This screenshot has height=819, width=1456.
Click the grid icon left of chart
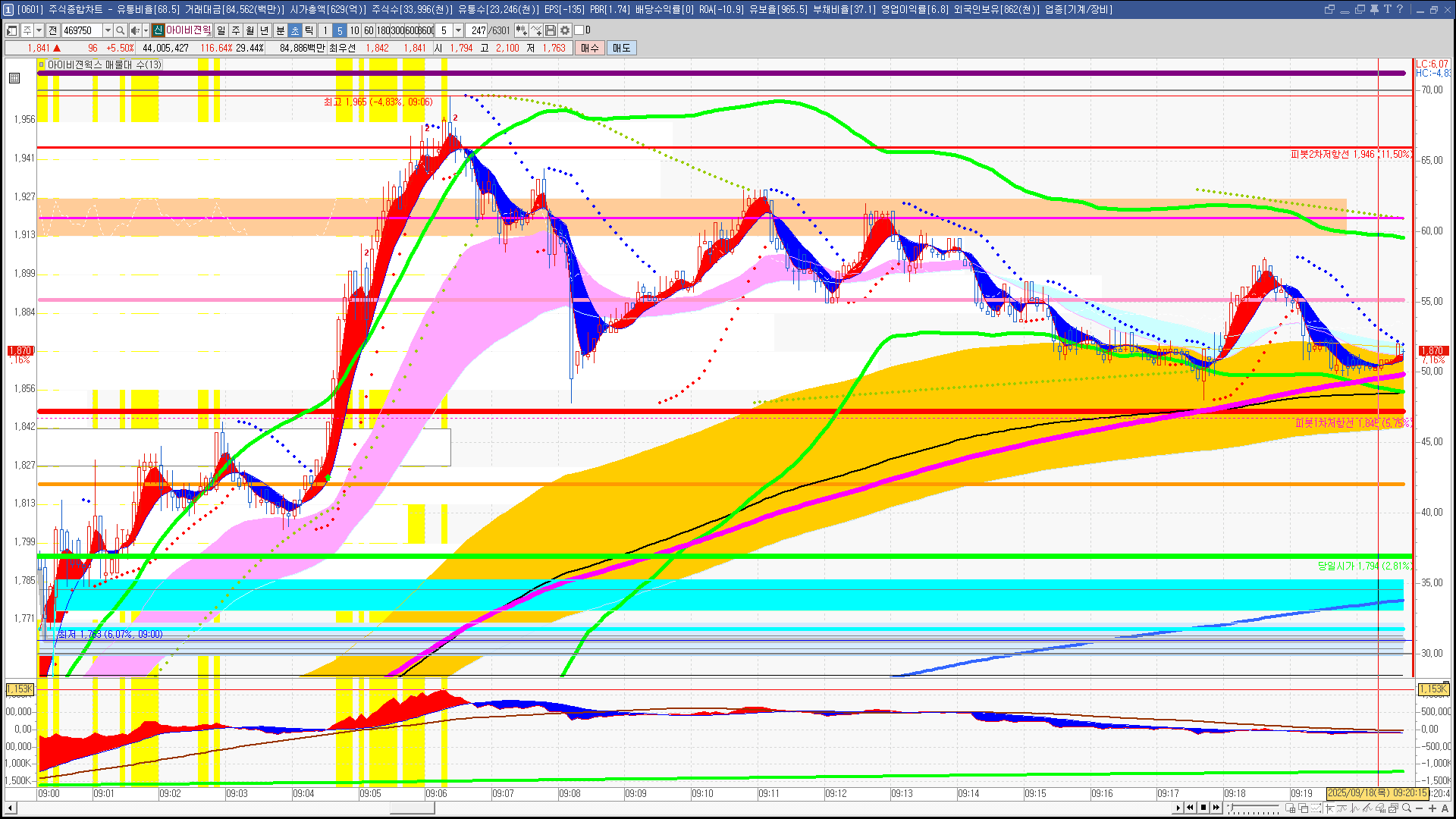click(x=14, y=78)
